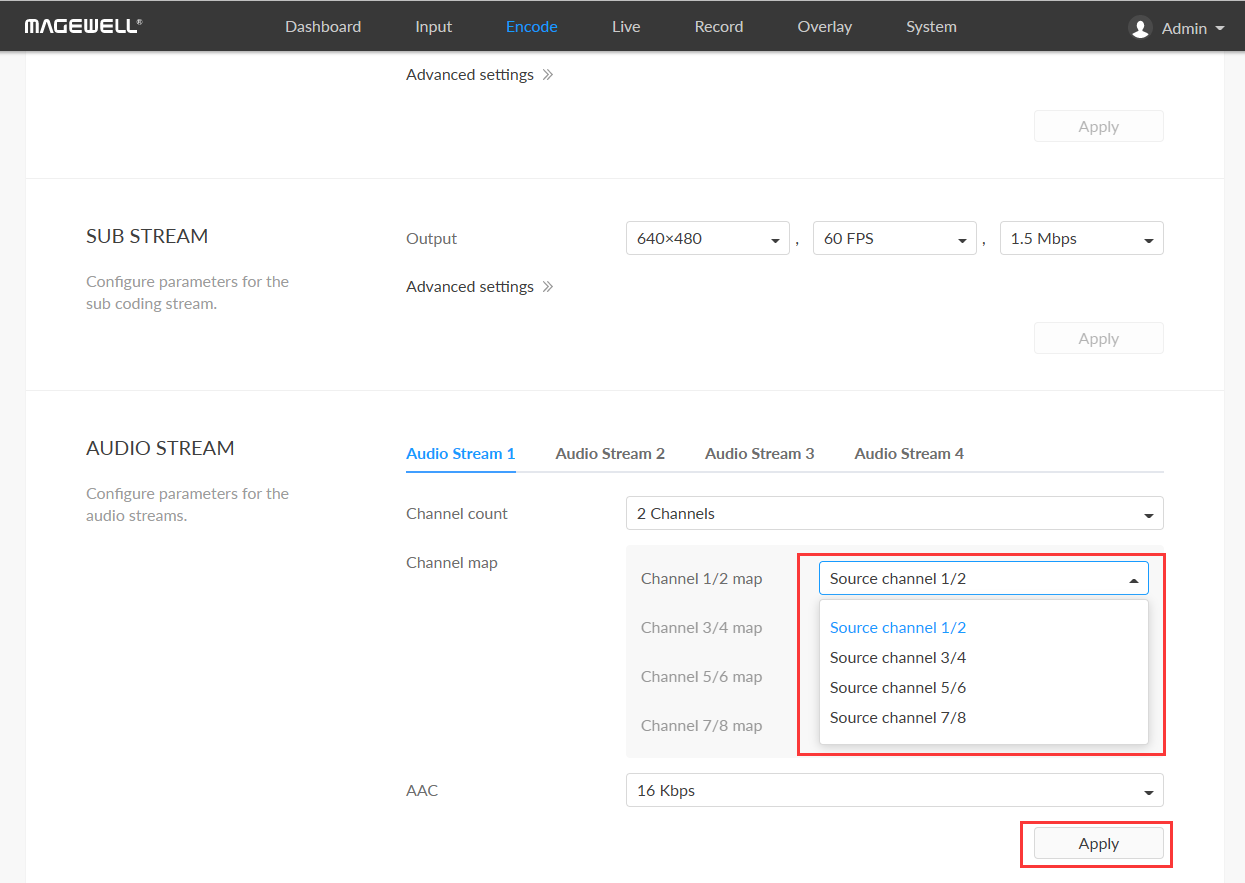The height and width of the screenshot is (883, 1245).
Task: Click the AUDIO STREAM heading
Action: [160, 449]
